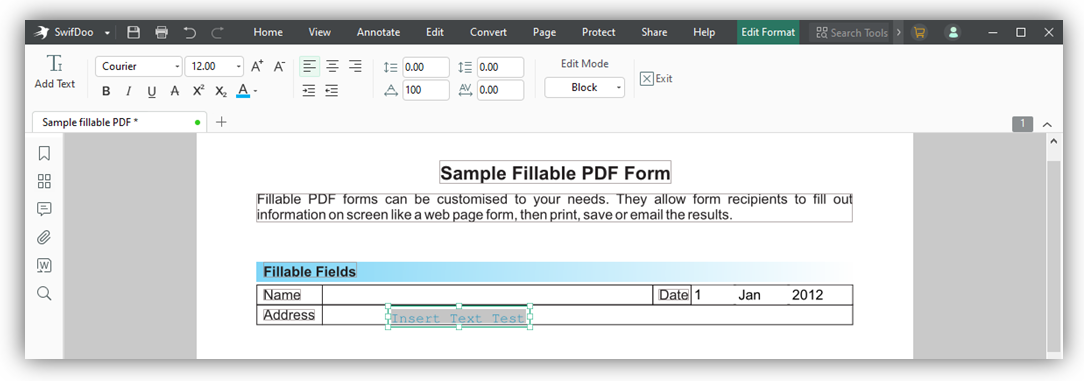Expand the Edit Mode Block dropdown

coord(584,88)
